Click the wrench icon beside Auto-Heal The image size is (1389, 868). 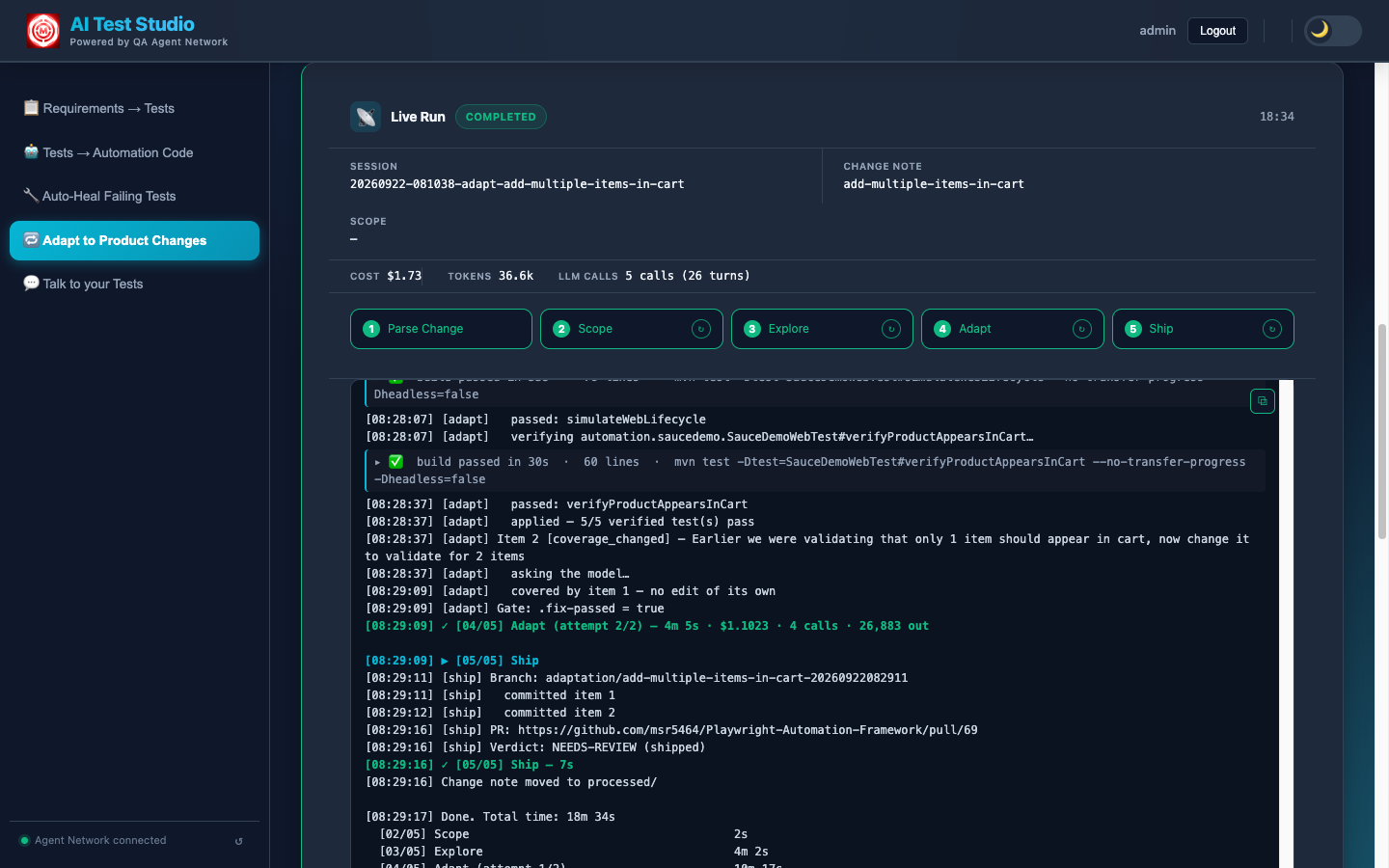click(31, 195)
